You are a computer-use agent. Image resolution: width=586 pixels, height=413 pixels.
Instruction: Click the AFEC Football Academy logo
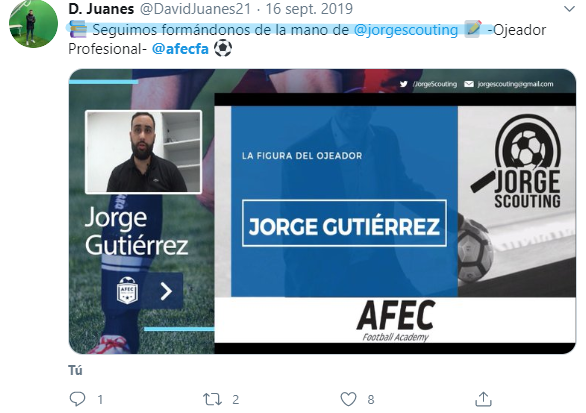(x=396, y=320)
